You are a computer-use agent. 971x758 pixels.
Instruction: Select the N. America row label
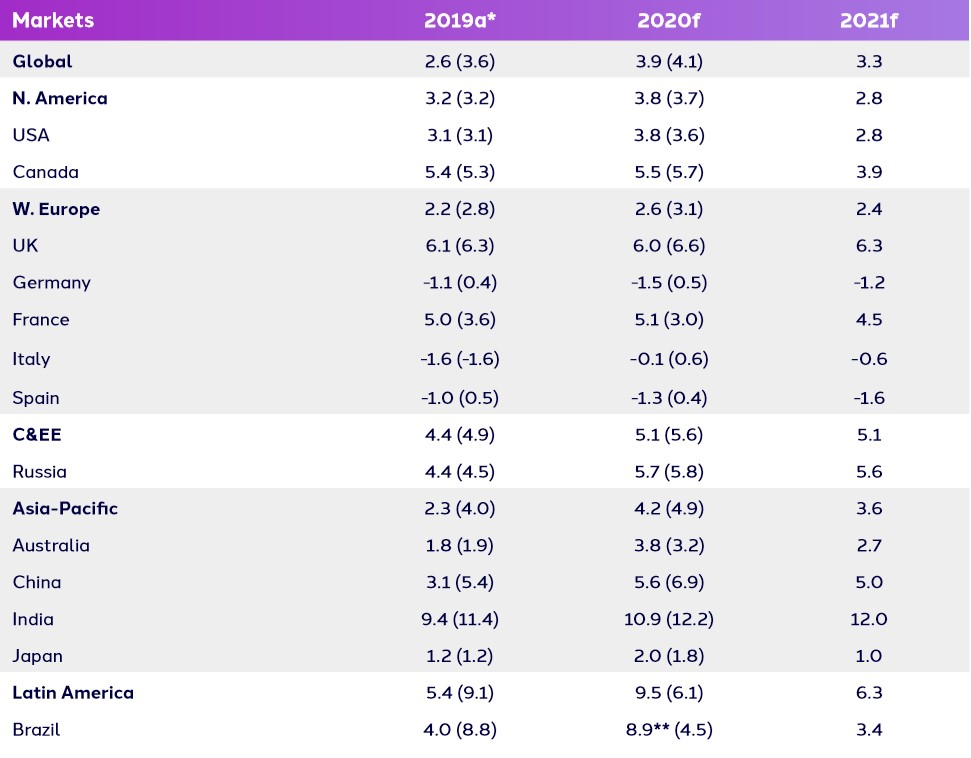click(x=60, y=98)
